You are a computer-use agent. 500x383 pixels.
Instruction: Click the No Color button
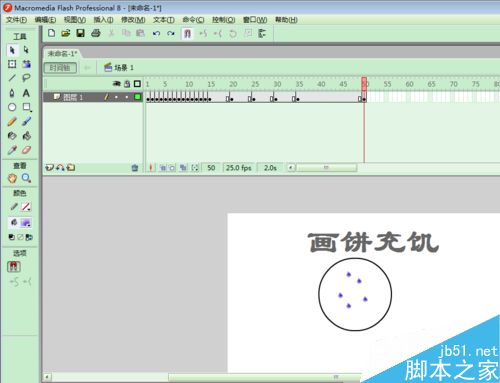click(x=20, y=237)
